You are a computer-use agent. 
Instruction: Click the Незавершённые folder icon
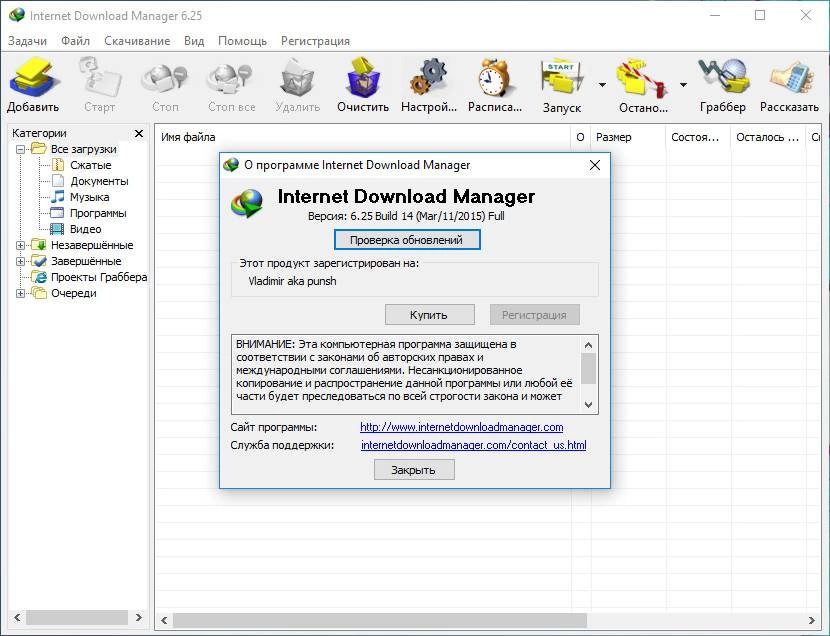39,245
